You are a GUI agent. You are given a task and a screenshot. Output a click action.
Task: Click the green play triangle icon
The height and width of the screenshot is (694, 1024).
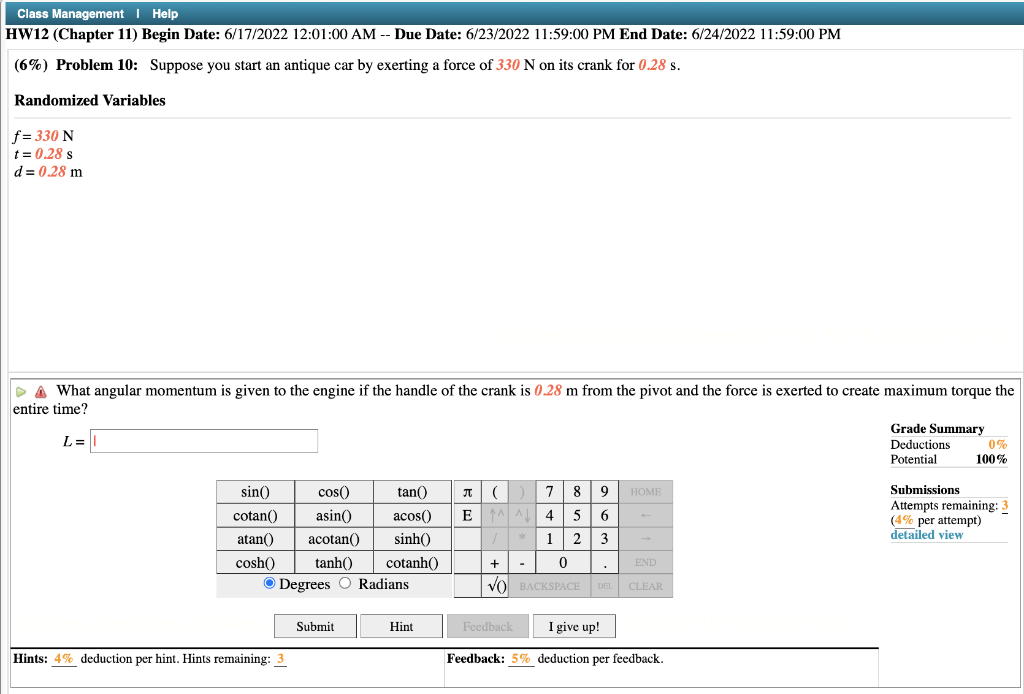click(20, 391)
